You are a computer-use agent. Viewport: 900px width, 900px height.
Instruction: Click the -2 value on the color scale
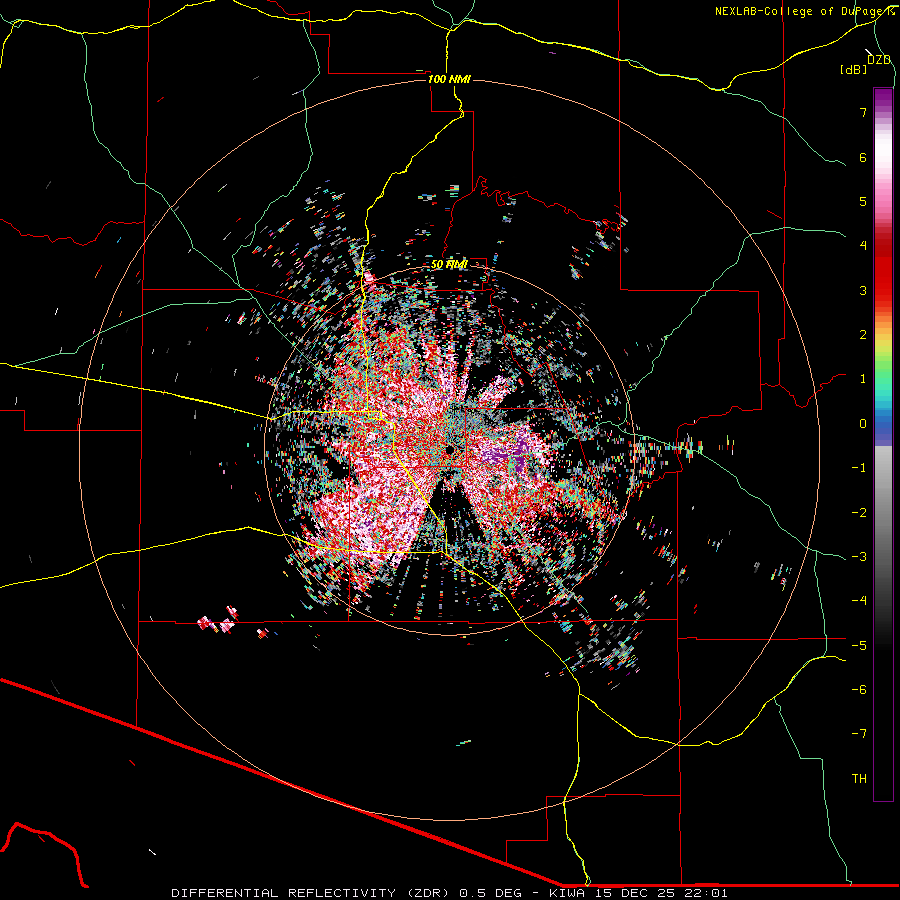pos(859,513)
